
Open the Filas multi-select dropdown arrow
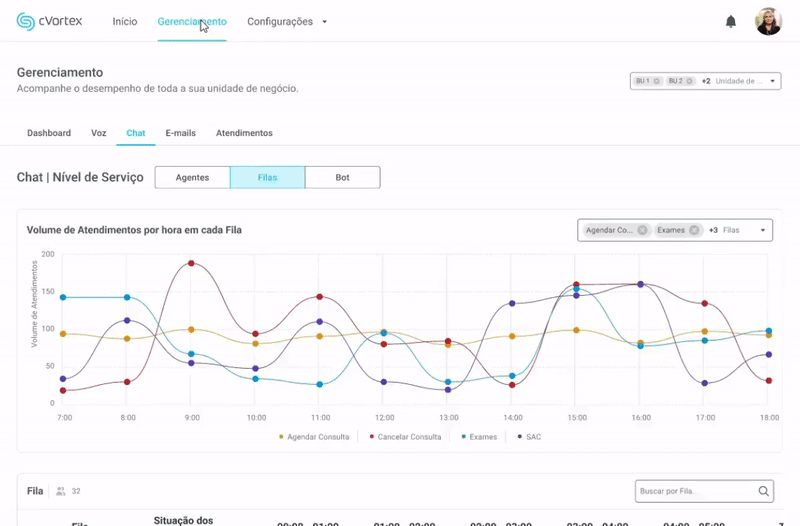763,230
